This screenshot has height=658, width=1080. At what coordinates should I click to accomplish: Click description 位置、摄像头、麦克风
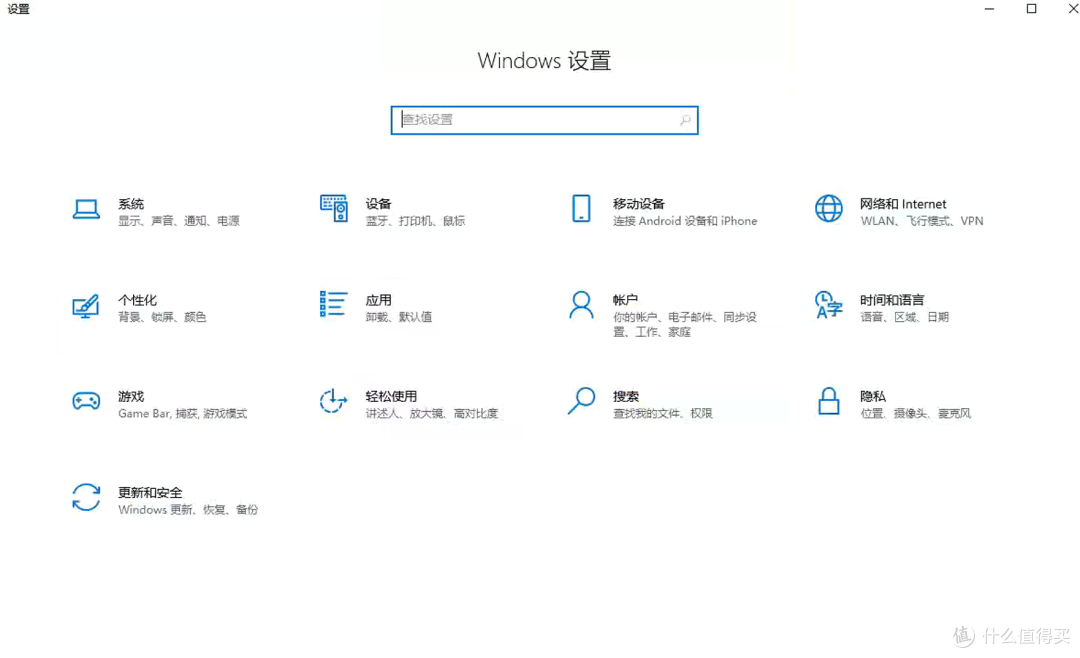click(x=915, y=414)
